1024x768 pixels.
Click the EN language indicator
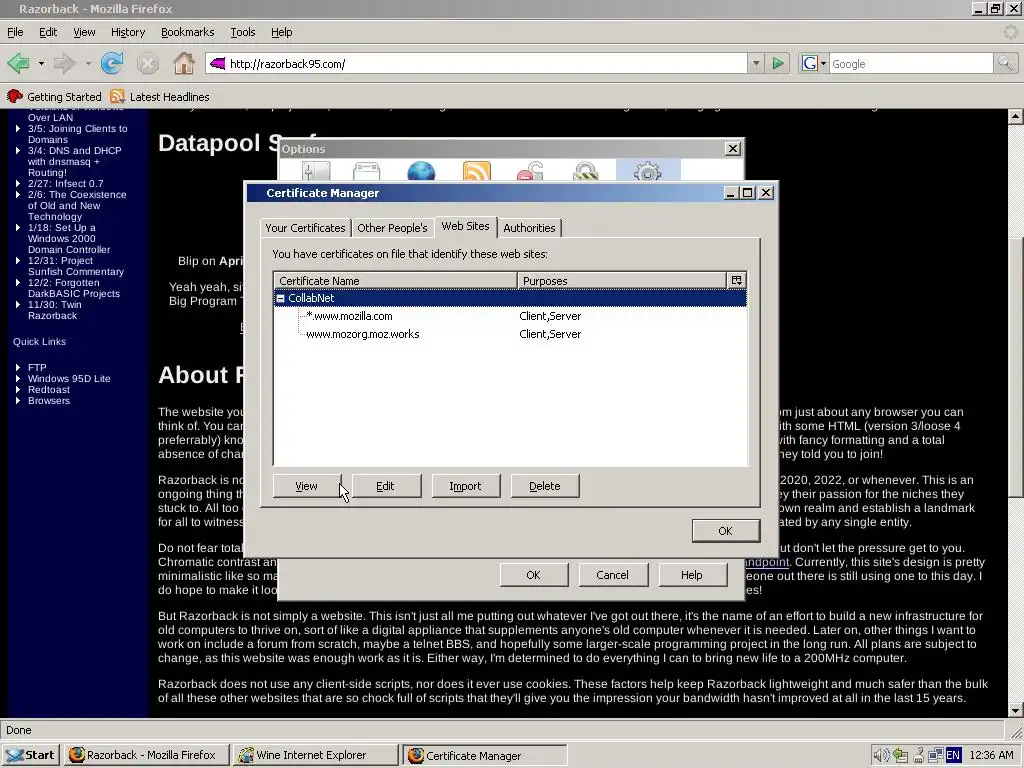tap(953, 755)
